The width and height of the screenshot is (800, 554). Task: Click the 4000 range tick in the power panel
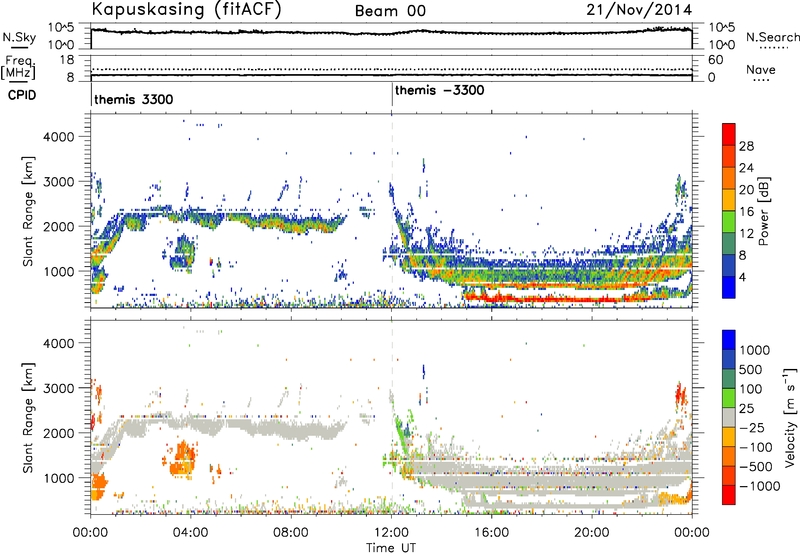[58, 137]
